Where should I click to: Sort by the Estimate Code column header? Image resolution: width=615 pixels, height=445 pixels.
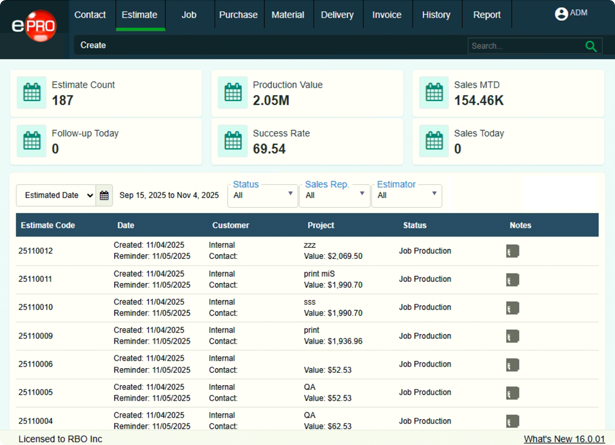click(x=46, y=225)
